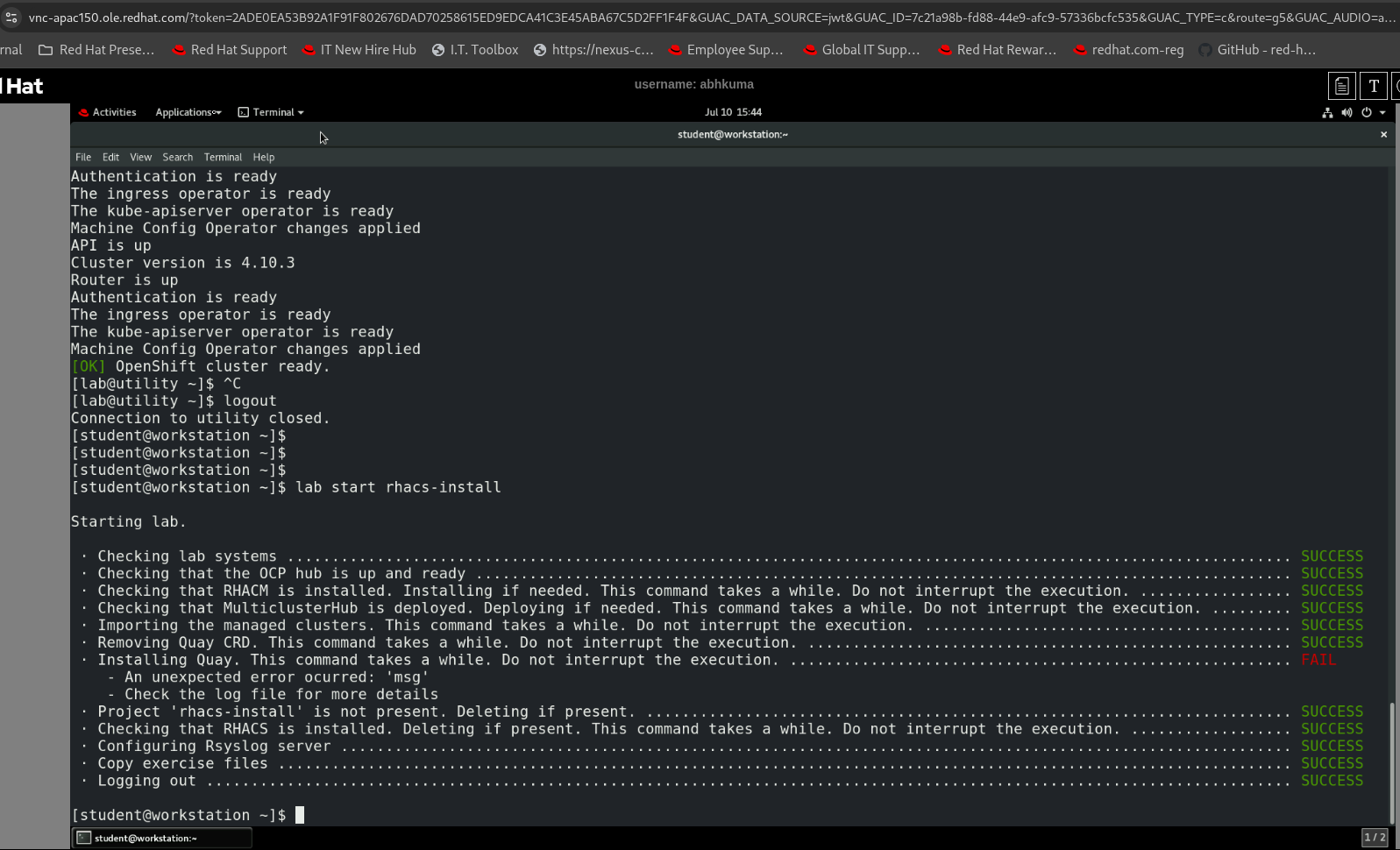Open the Employee Sup... bookmark
Image resolution: width=1400 pixels, height=850 pixels.
tap(726, 50)
